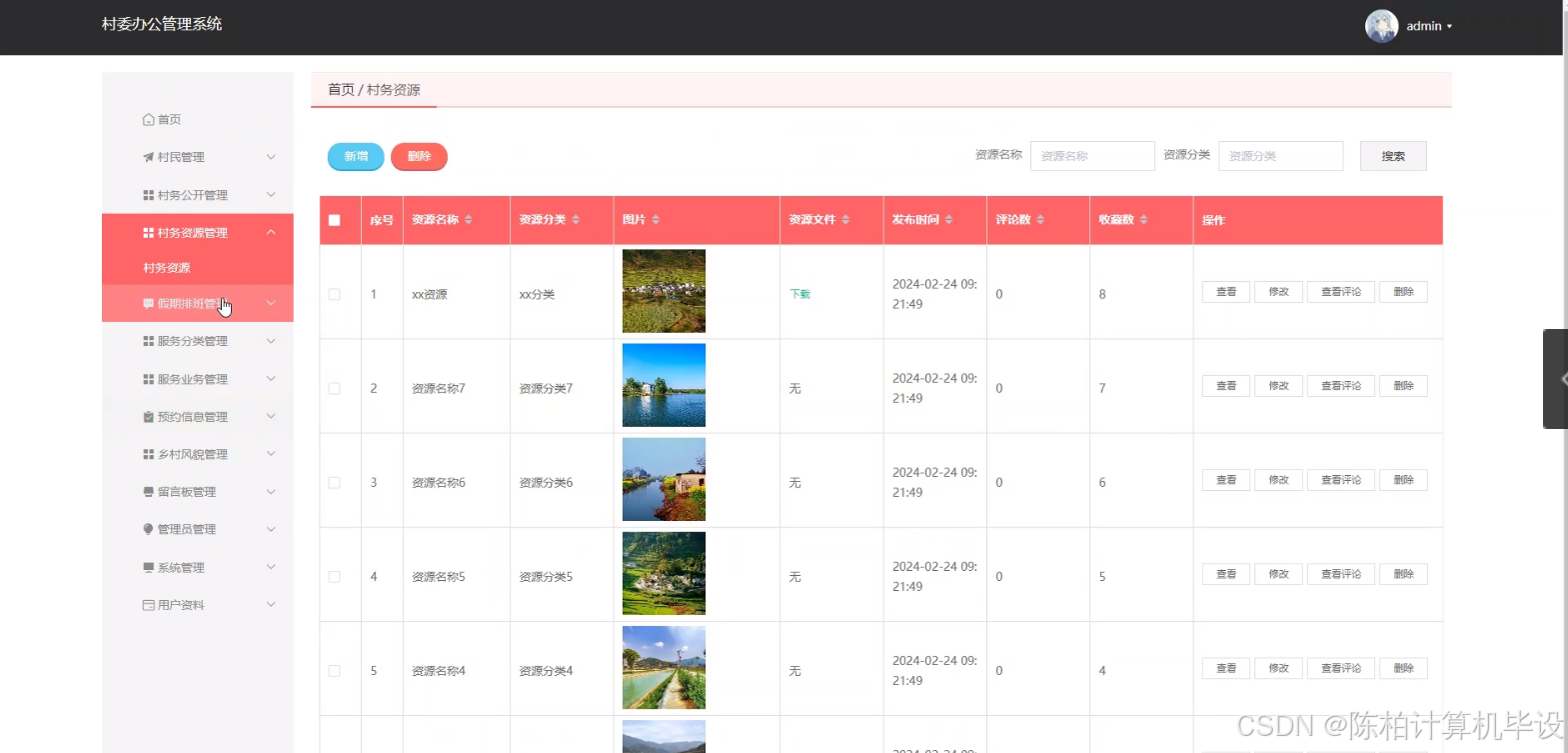Sort by 发布时间 column arrows
This screenshot has width=1568, height=753.
coord(948,220)
